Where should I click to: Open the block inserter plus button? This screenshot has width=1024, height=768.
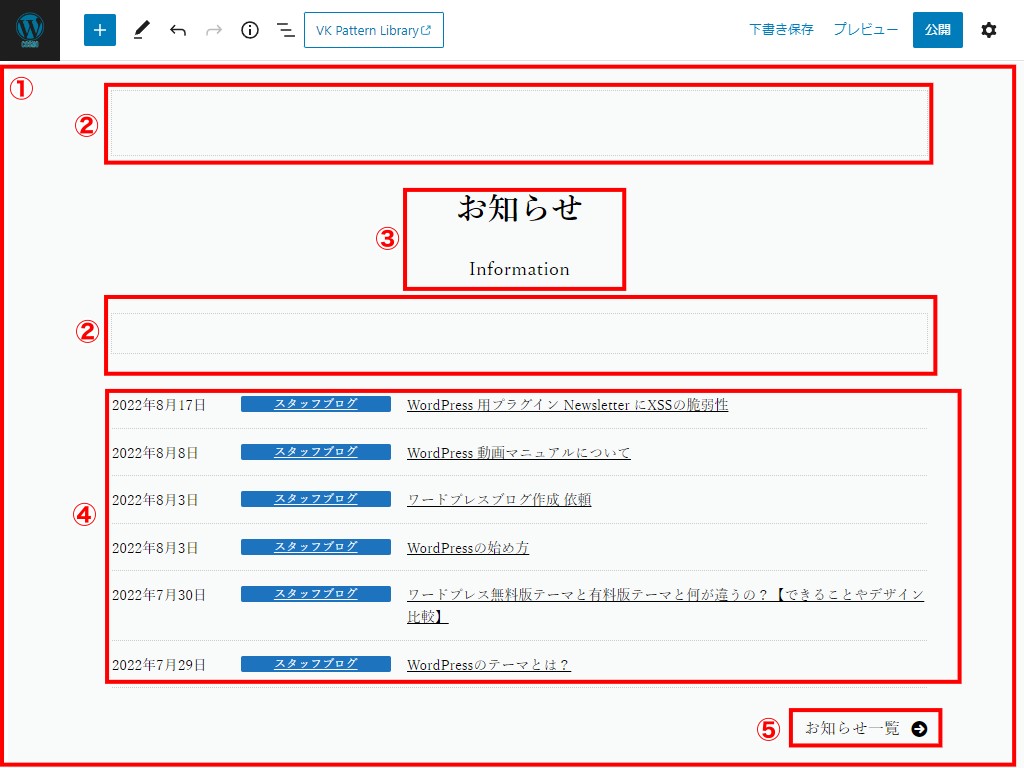coord(100,30)
